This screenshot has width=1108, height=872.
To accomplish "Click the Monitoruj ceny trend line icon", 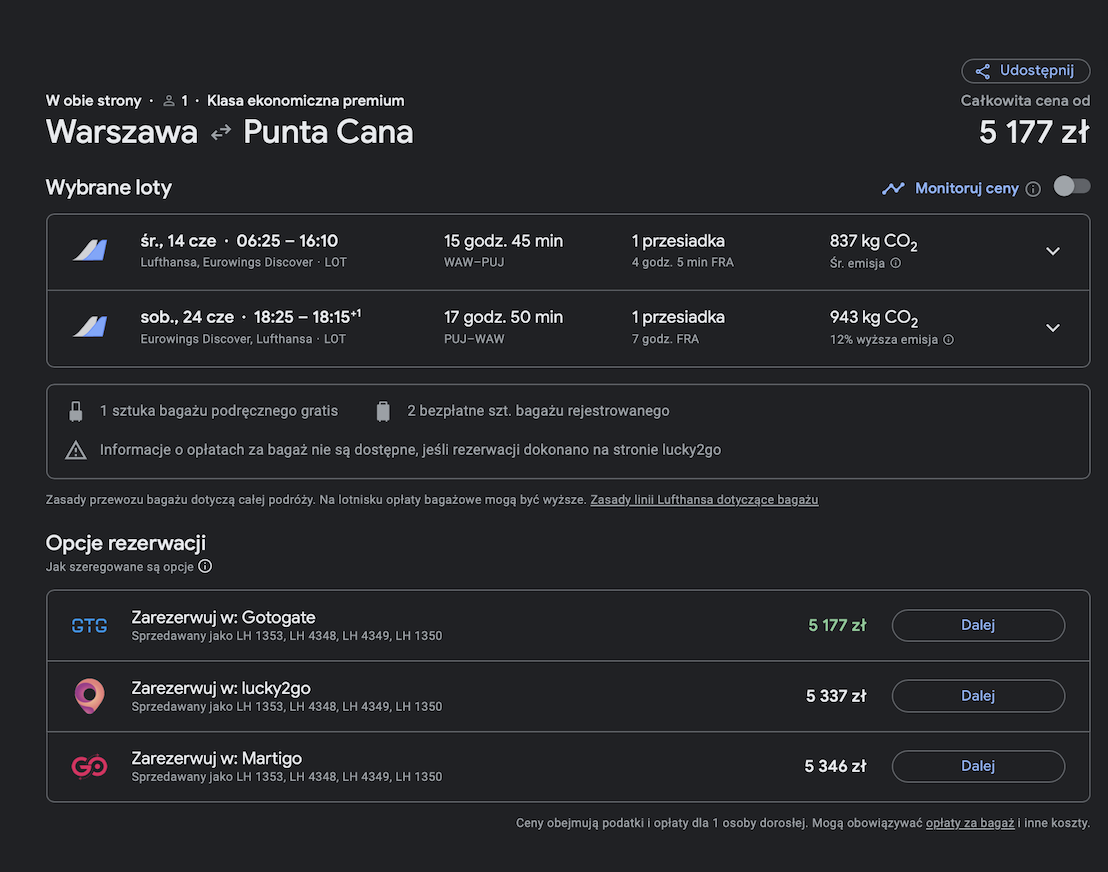I will coord(893,188).
